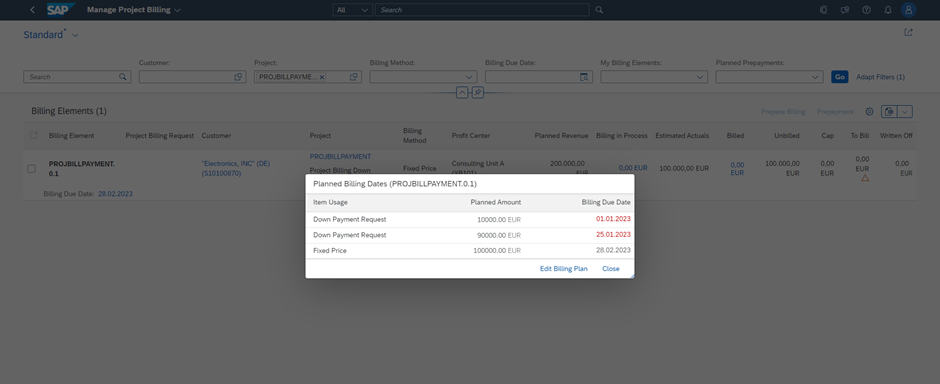Screen dimensions: 940x384
Task: Remove the PROJBILLPAYME... project token
Action: [321, 77]
